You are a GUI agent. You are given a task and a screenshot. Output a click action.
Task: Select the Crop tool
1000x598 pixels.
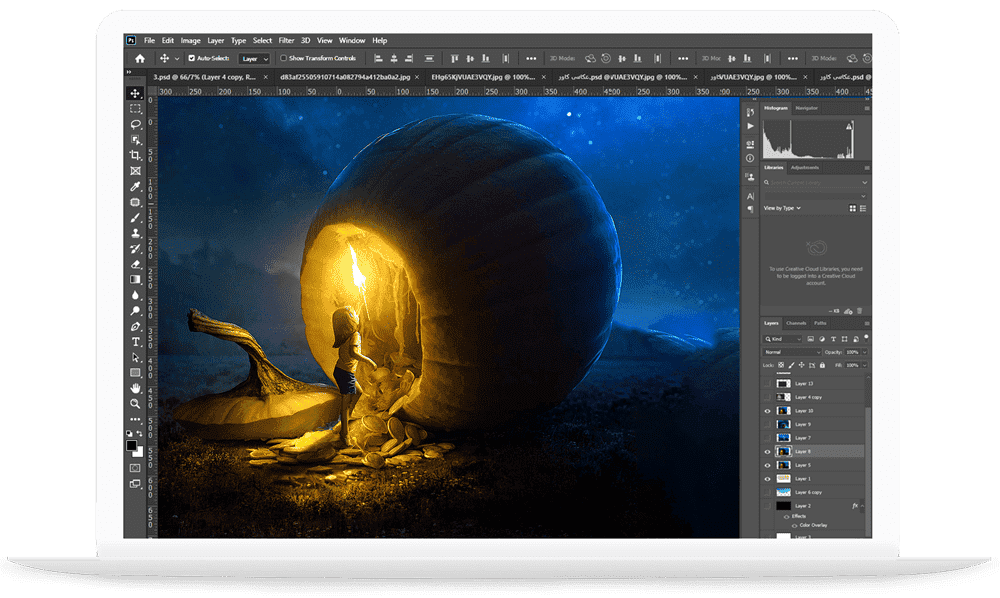pyautogui.click(x=135, y=156)
